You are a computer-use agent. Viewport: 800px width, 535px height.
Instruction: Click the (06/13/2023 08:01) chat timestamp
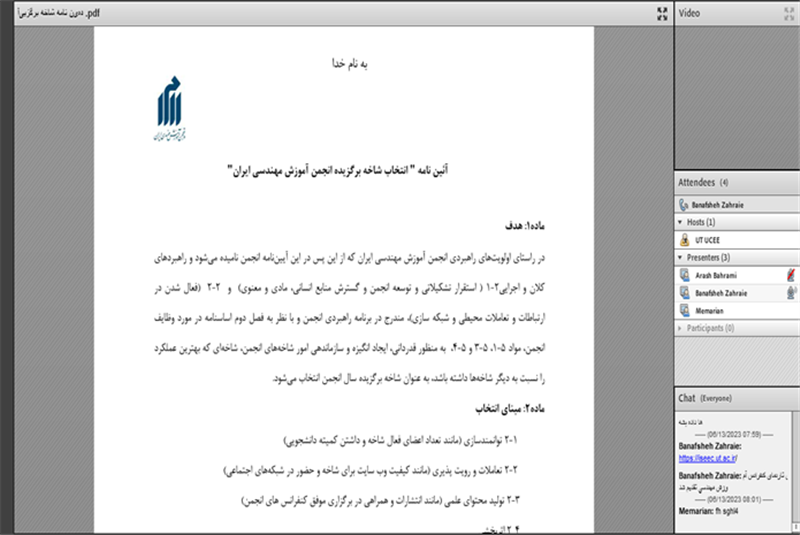coord(735,499)
